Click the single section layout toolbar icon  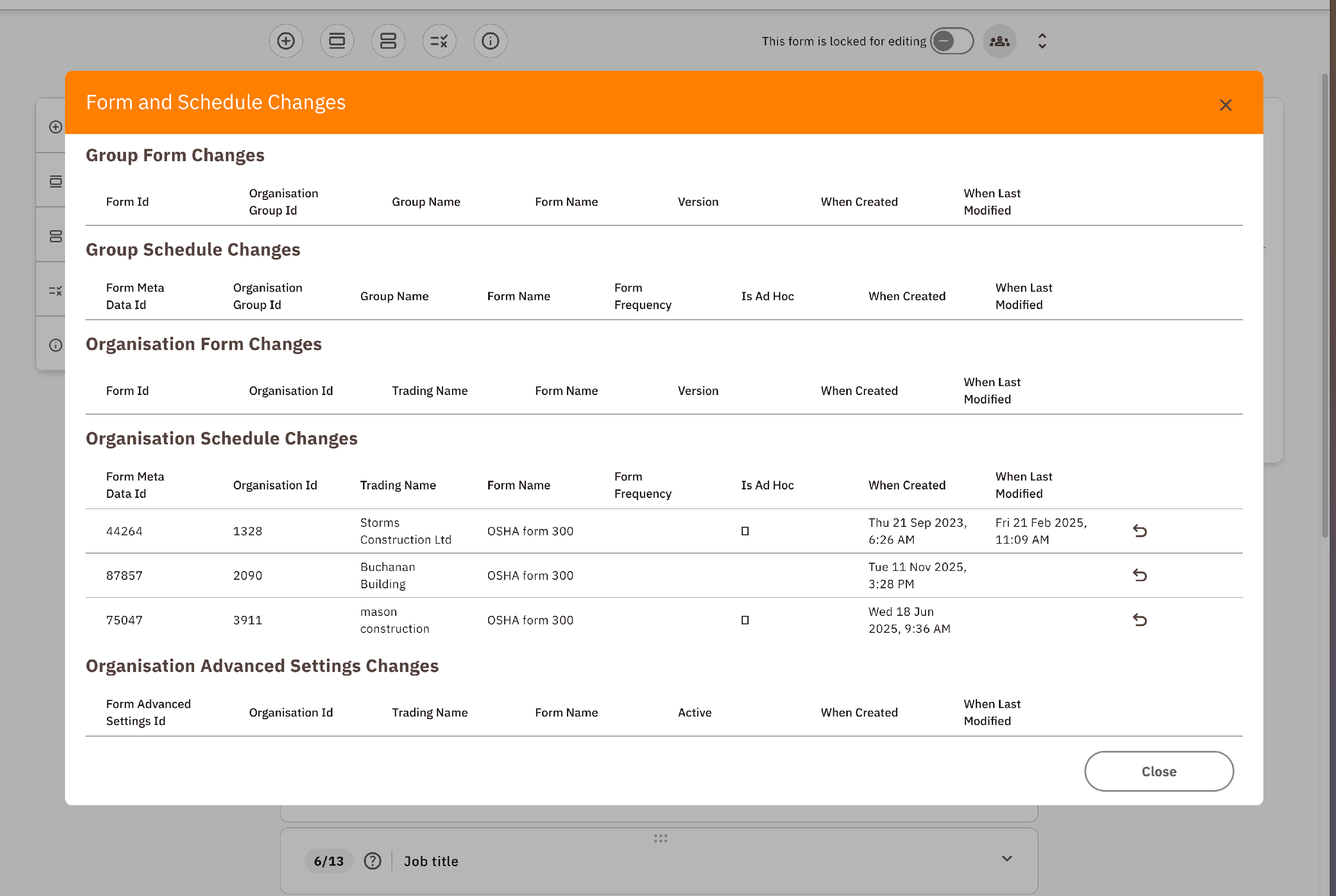(x=337, y=41)
